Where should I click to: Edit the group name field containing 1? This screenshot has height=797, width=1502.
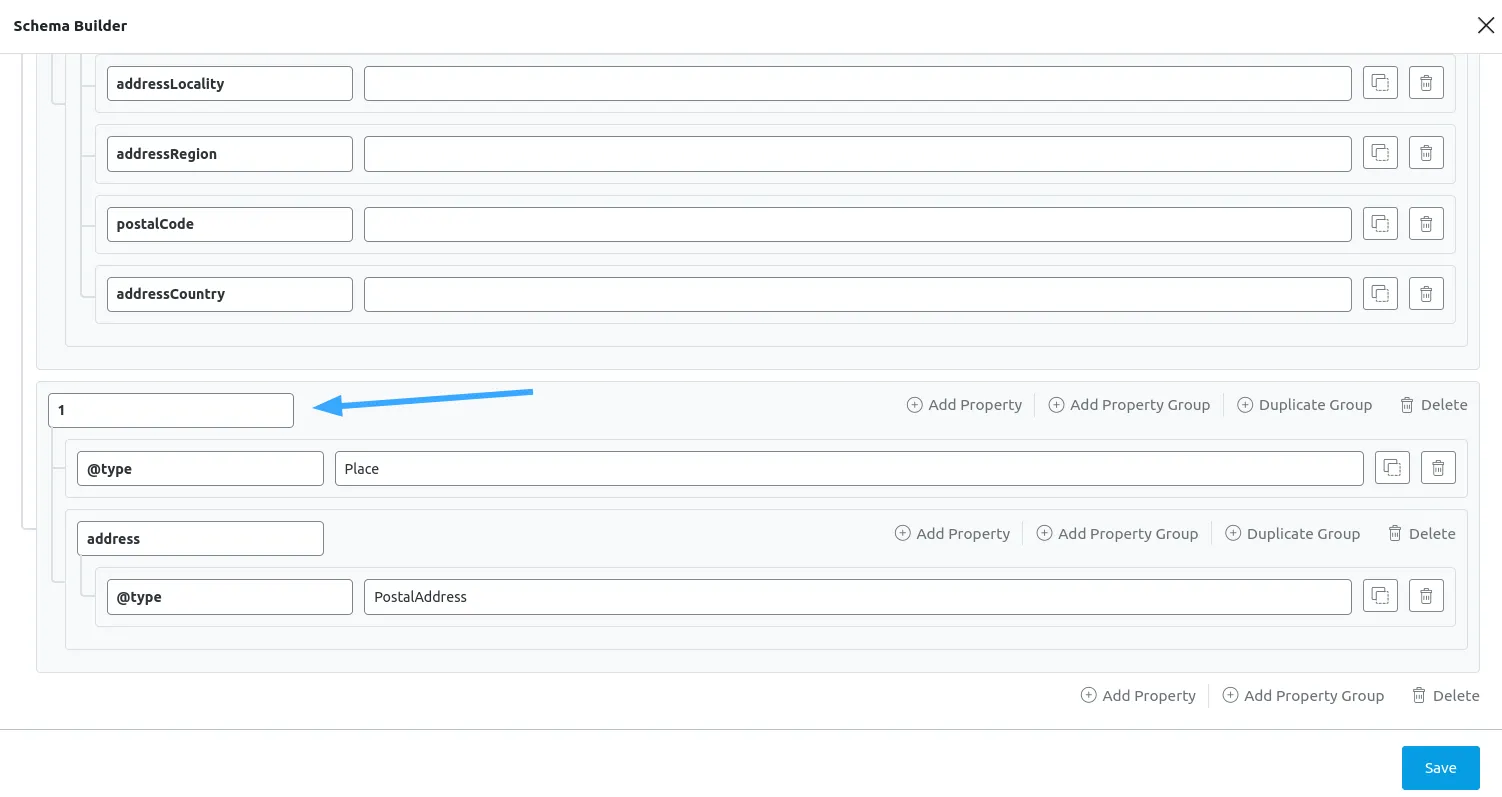pyautogui.click(x=171, y=411)
